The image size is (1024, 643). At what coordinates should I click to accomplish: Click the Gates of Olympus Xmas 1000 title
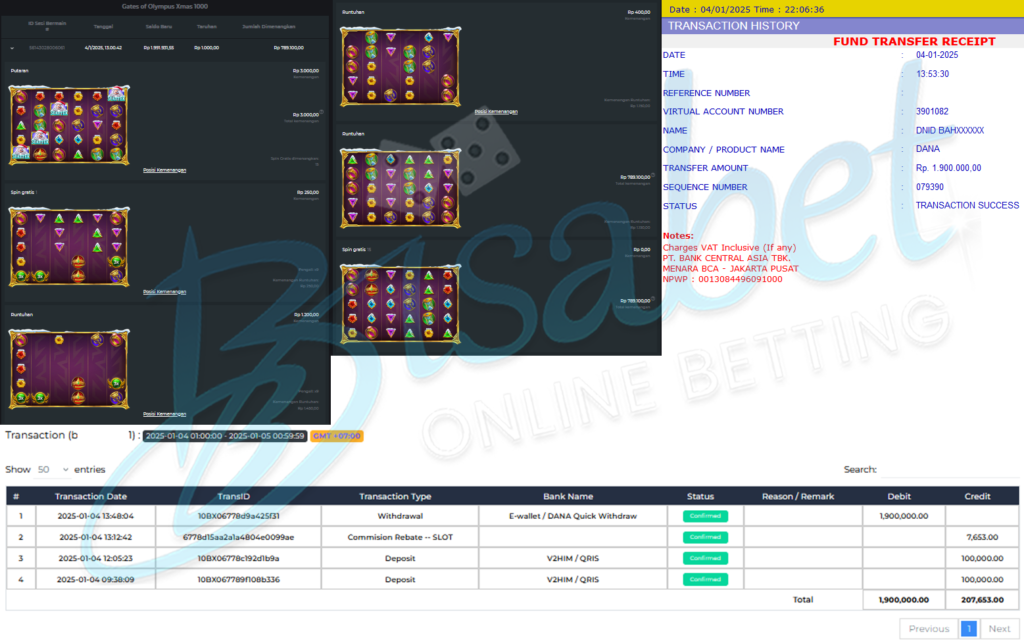pyautogui.click(x=165, y=7)
